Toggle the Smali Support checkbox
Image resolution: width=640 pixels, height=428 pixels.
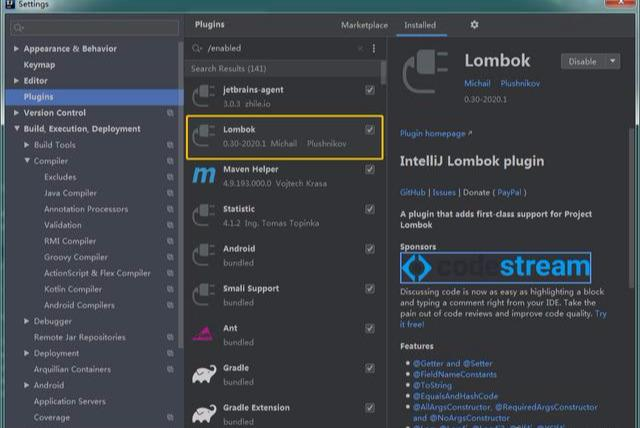click(369, 289)
